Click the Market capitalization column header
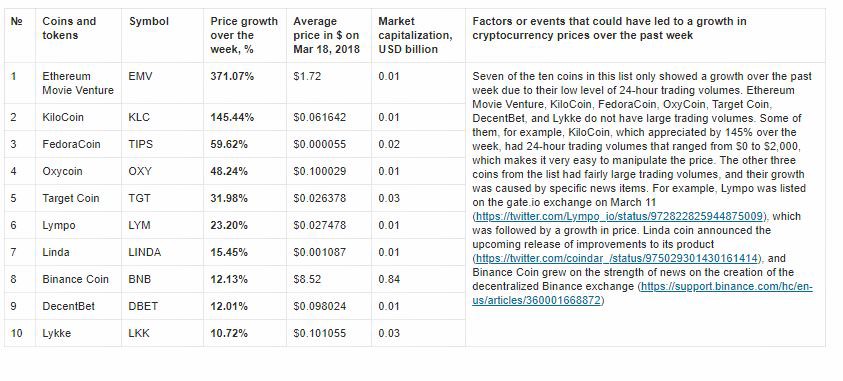843x381 pixels. [415, 35]
